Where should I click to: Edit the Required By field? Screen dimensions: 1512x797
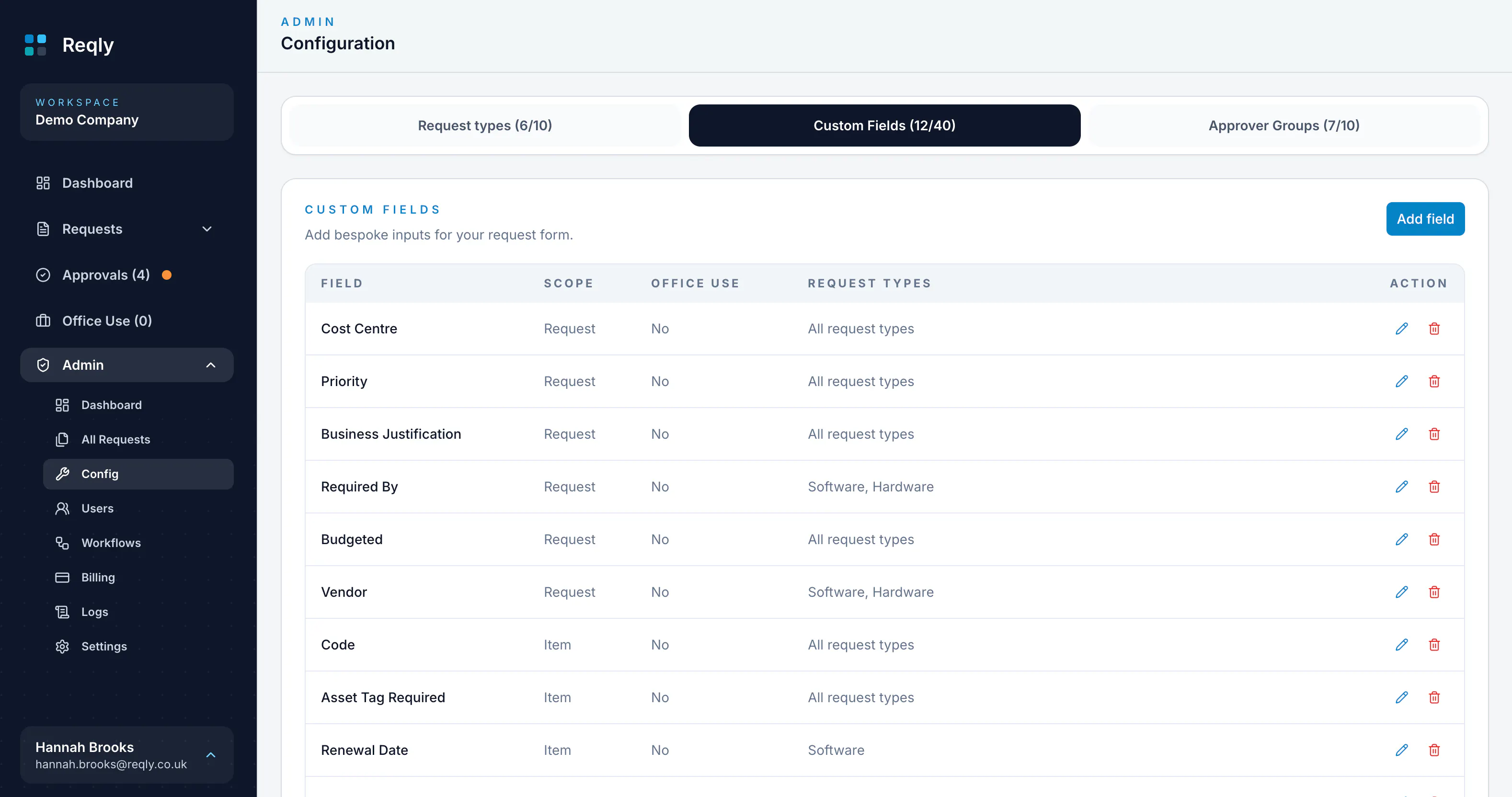[x=1402, y=487]
